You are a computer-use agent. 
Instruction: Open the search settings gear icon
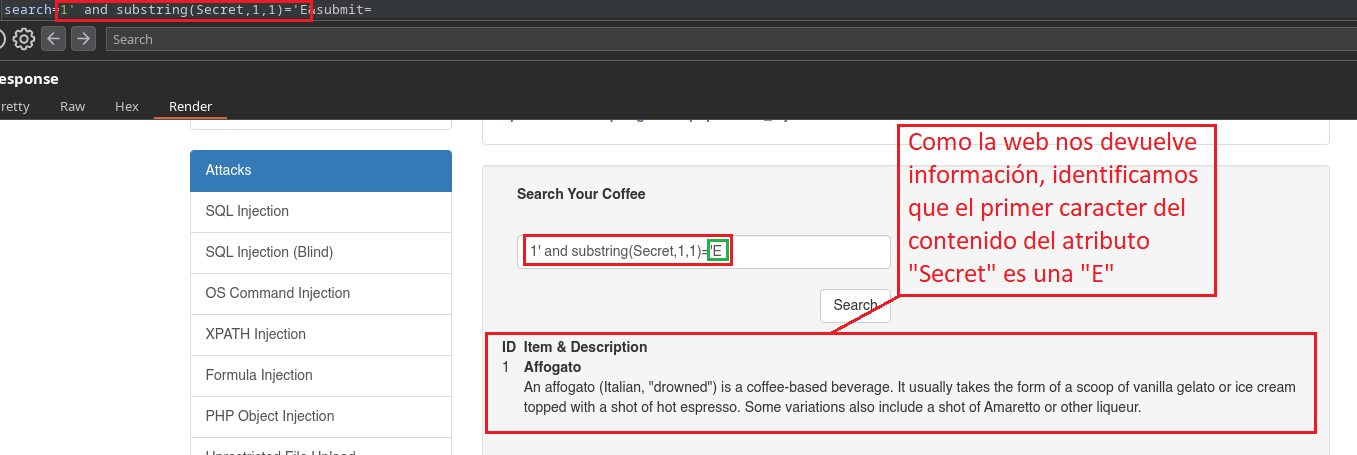click(x=23, y=39)
